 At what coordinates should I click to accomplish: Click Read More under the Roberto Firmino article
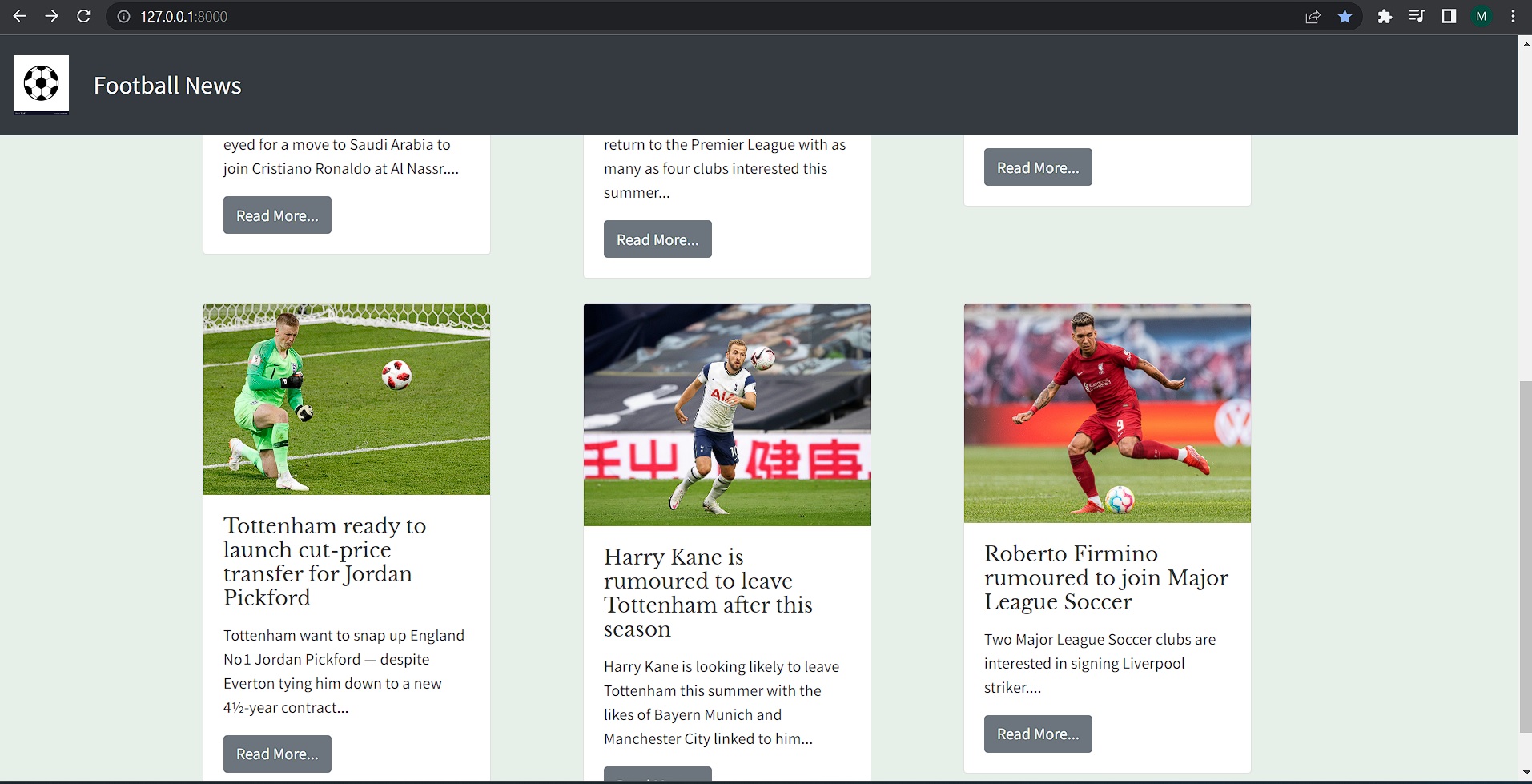click(x=1036, y=734)
